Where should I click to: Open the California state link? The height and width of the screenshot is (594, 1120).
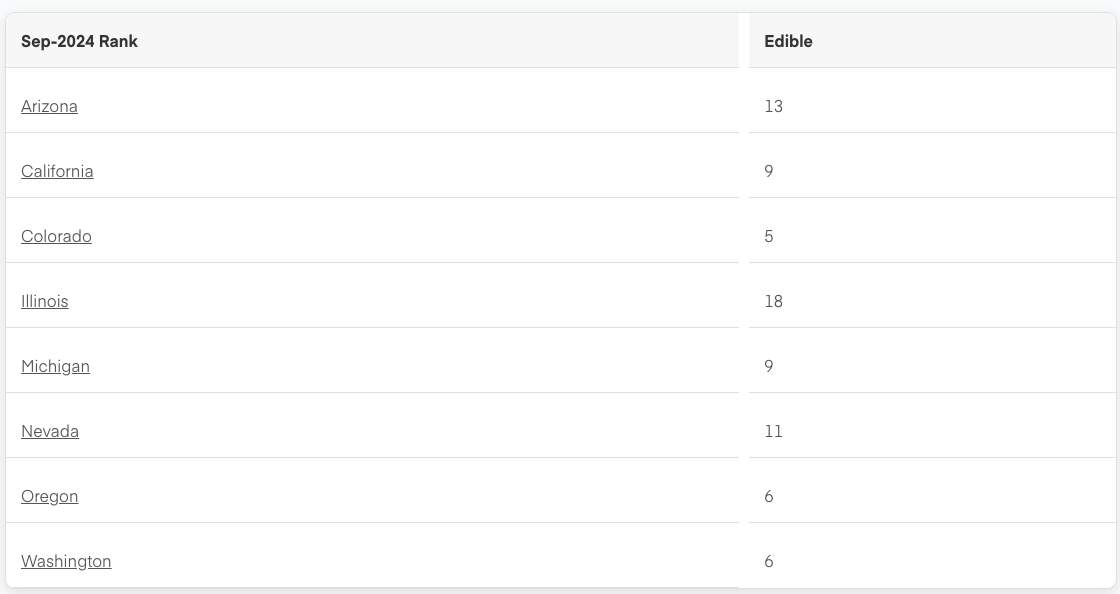pyautogui.click(x=57, y=171)
